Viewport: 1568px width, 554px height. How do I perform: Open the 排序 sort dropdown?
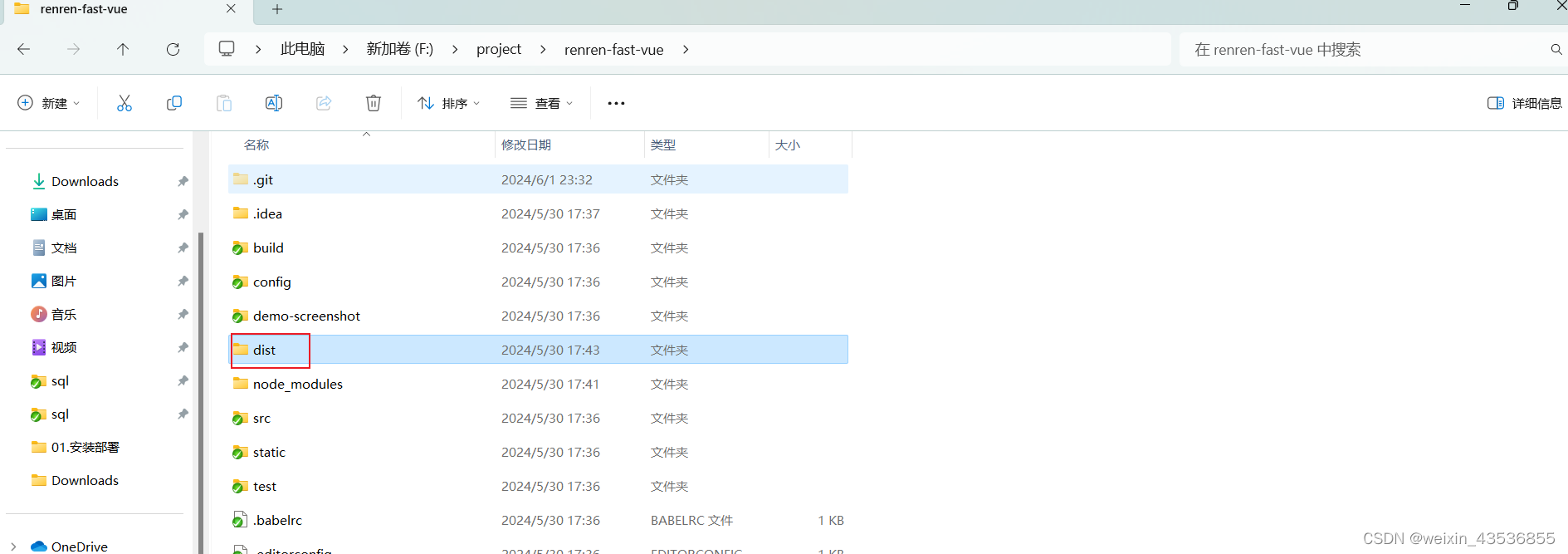click(x=449, y=103)
